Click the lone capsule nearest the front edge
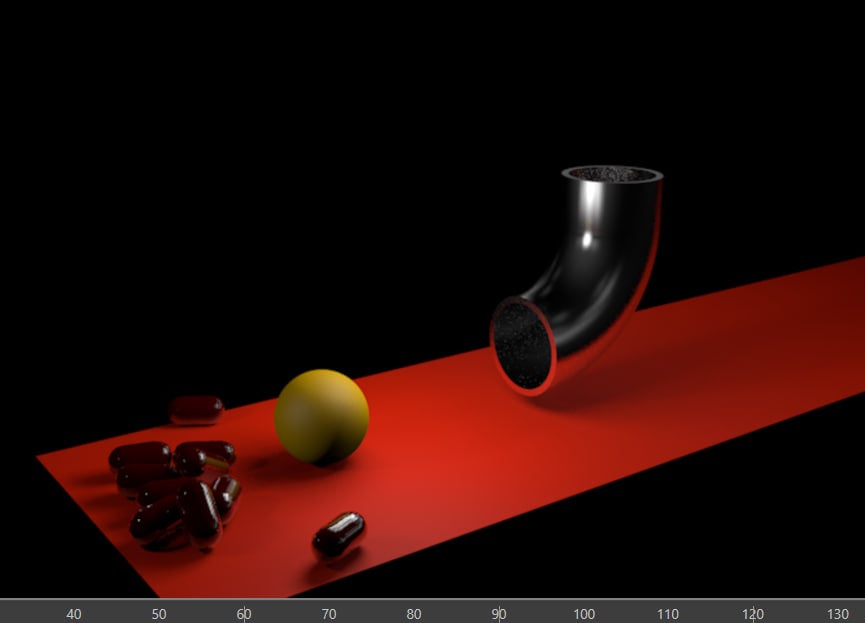The width and height of the screenshot is (865, 623). click(339, 534)
